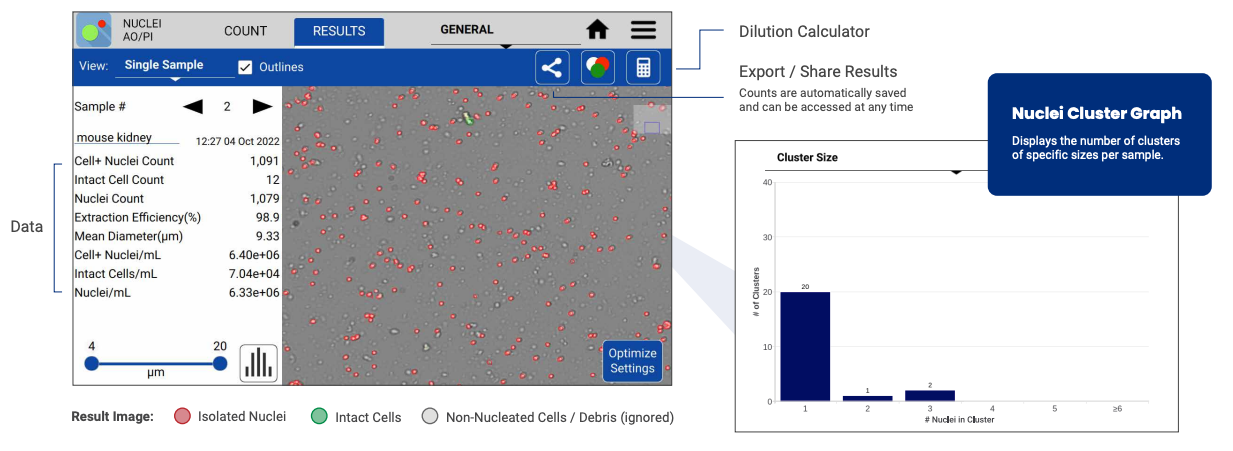1233x451 pixels.
Task: Click the minimum diameter slider handle at 4
Action: (x=91, y=364)
